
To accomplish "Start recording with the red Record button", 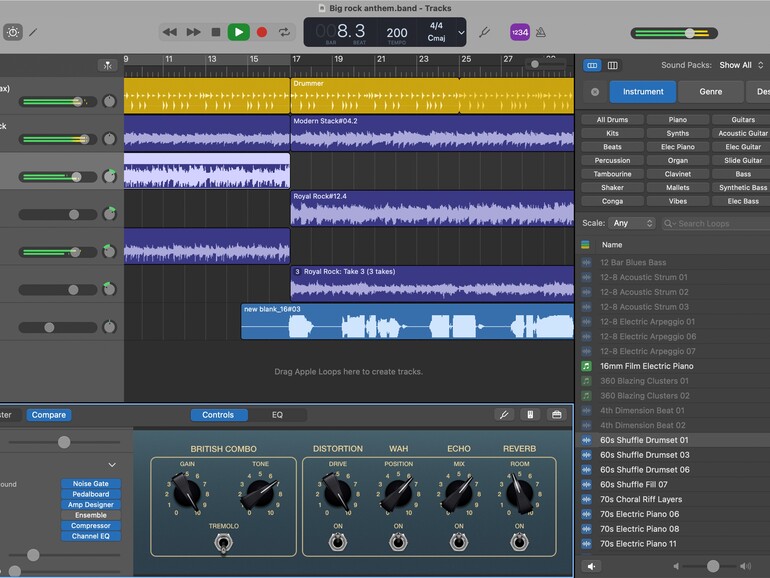I will 262,32.
